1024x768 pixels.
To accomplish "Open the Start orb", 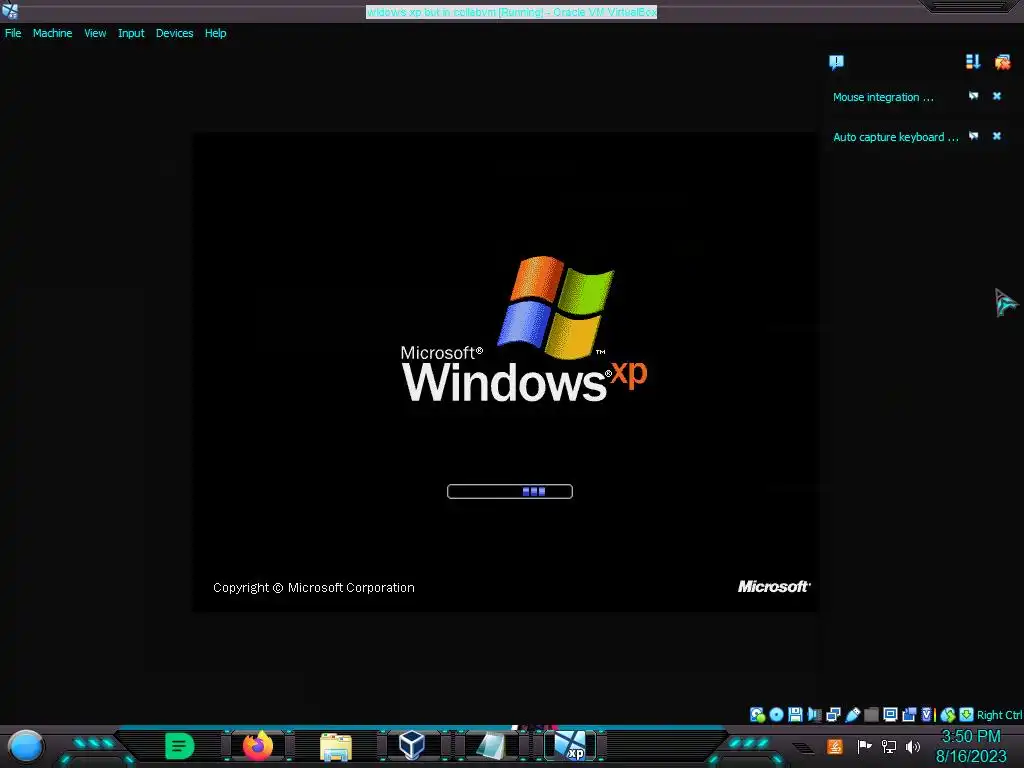I will (x=26, y=746).
